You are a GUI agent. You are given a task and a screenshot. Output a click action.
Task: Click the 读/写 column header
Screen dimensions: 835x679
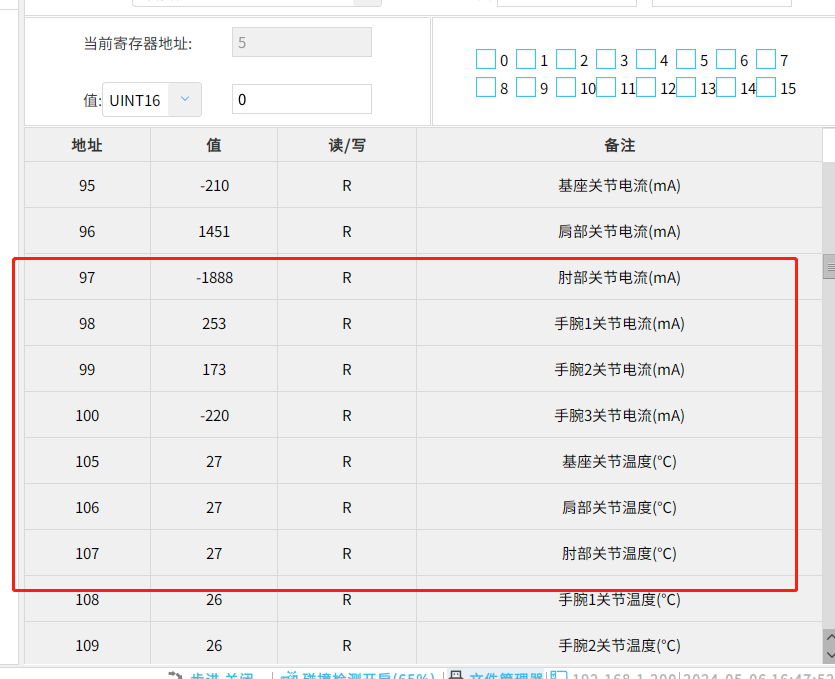pyautogui.click(x=347, y=145)
